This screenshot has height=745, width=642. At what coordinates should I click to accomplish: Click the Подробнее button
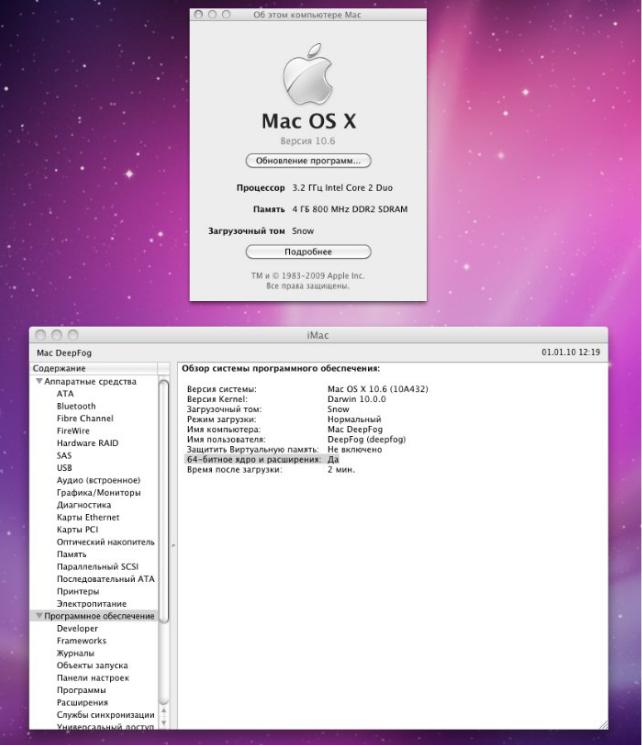[308, 251]
